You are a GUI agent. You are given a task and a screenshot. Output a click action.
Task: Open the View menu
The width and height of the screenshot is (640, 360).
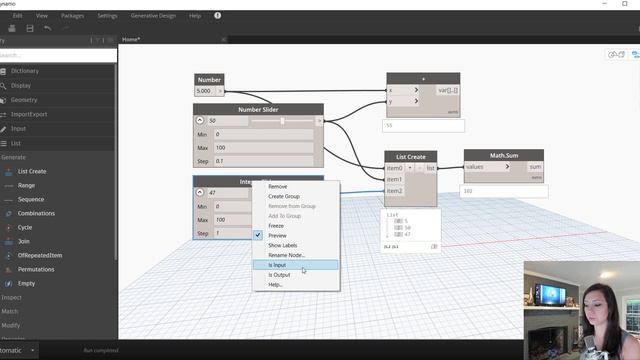pyautogui.click(x=42, y=16)
